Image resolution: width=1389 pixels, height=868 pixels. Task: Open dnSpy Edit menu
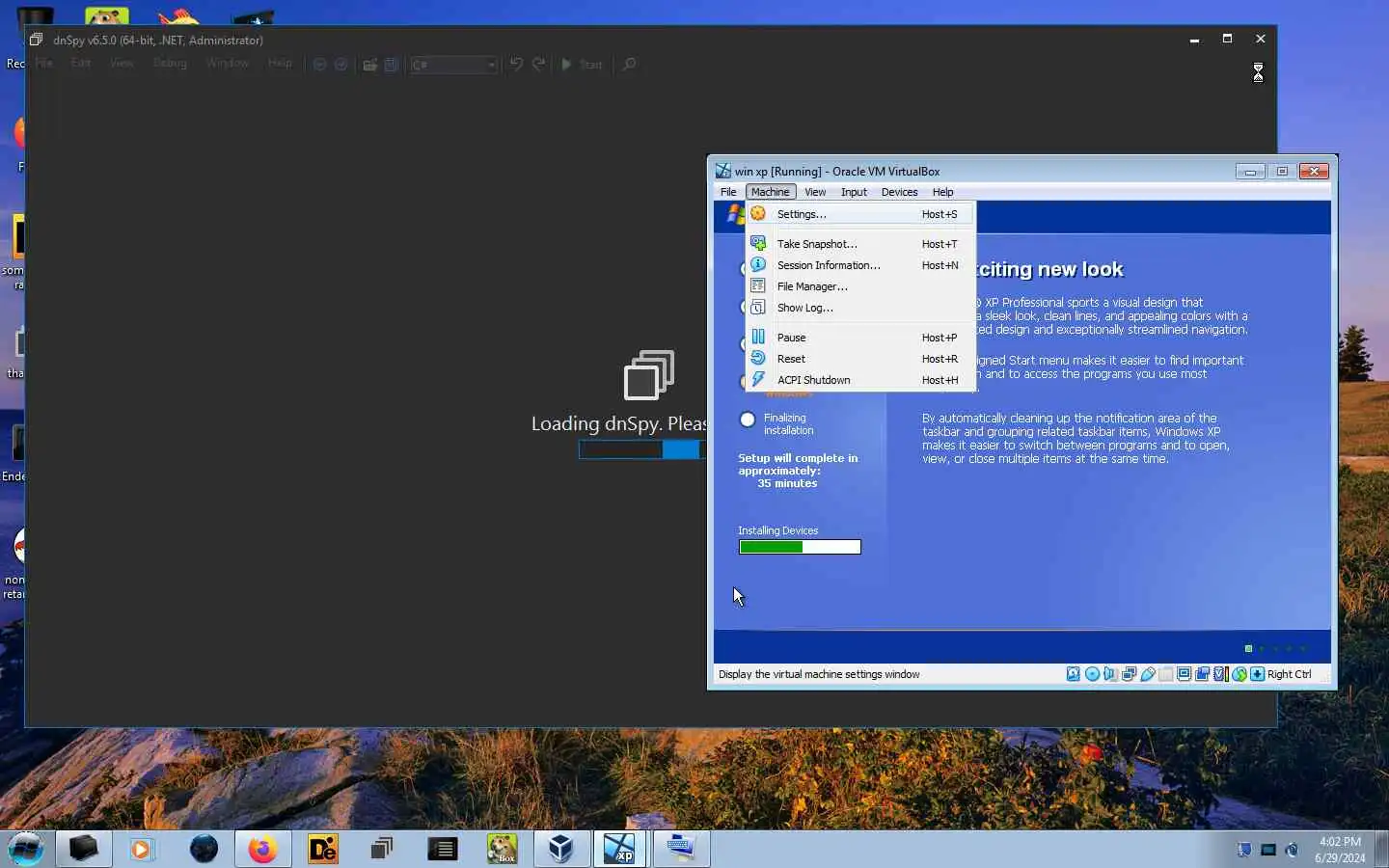(x=81, y=63)
